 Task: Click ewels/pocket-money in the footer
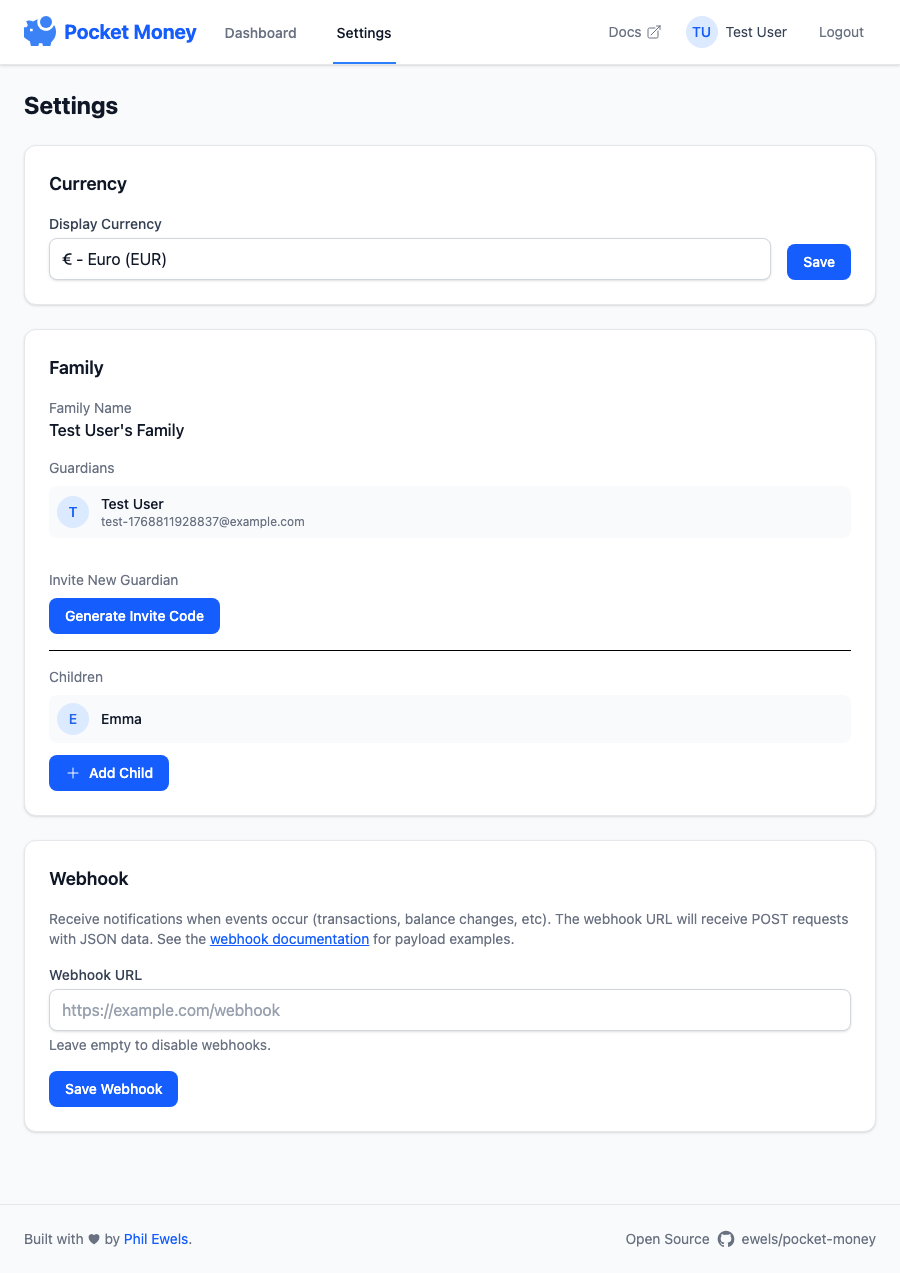[808, 1239]
